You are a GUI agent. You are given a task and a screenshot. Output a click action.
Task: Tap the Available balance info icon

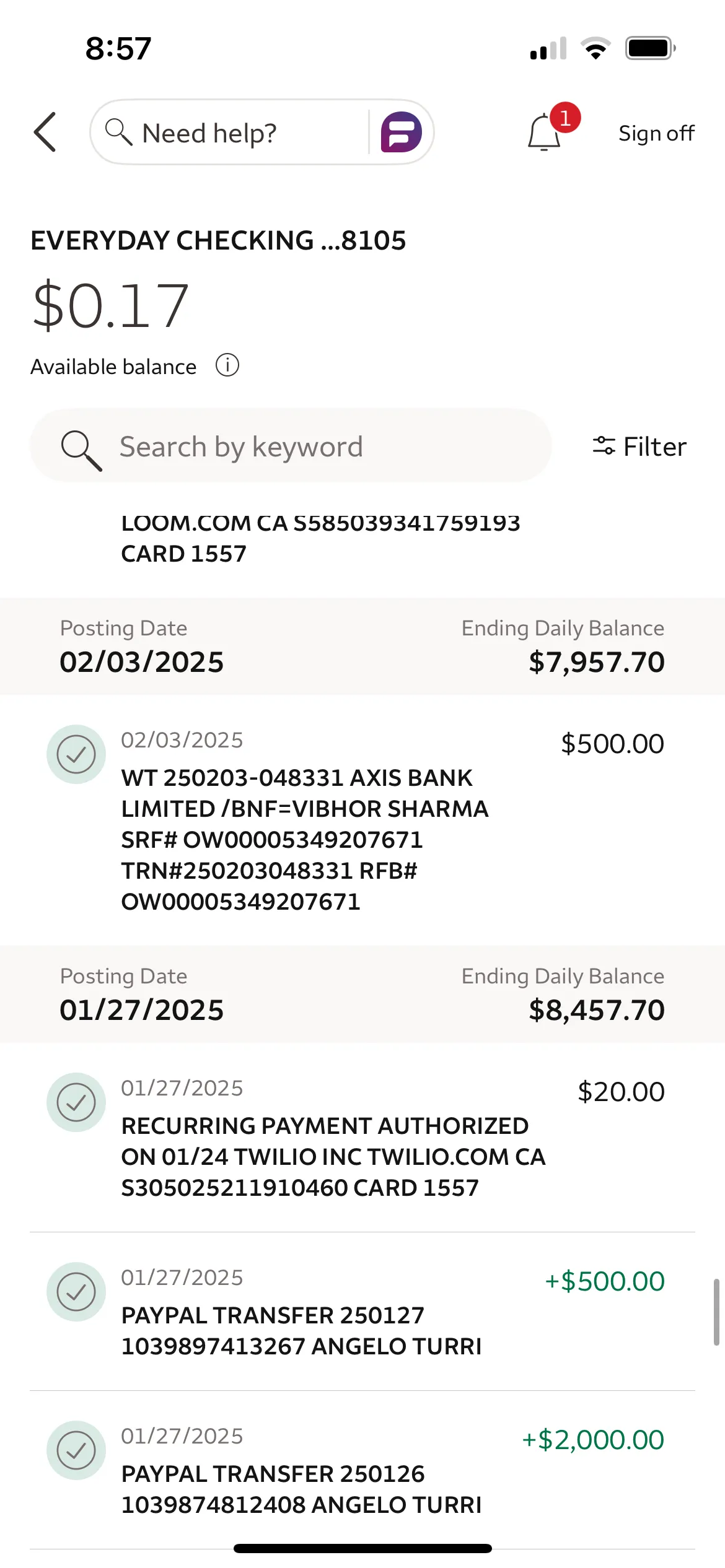pos(227,365)
